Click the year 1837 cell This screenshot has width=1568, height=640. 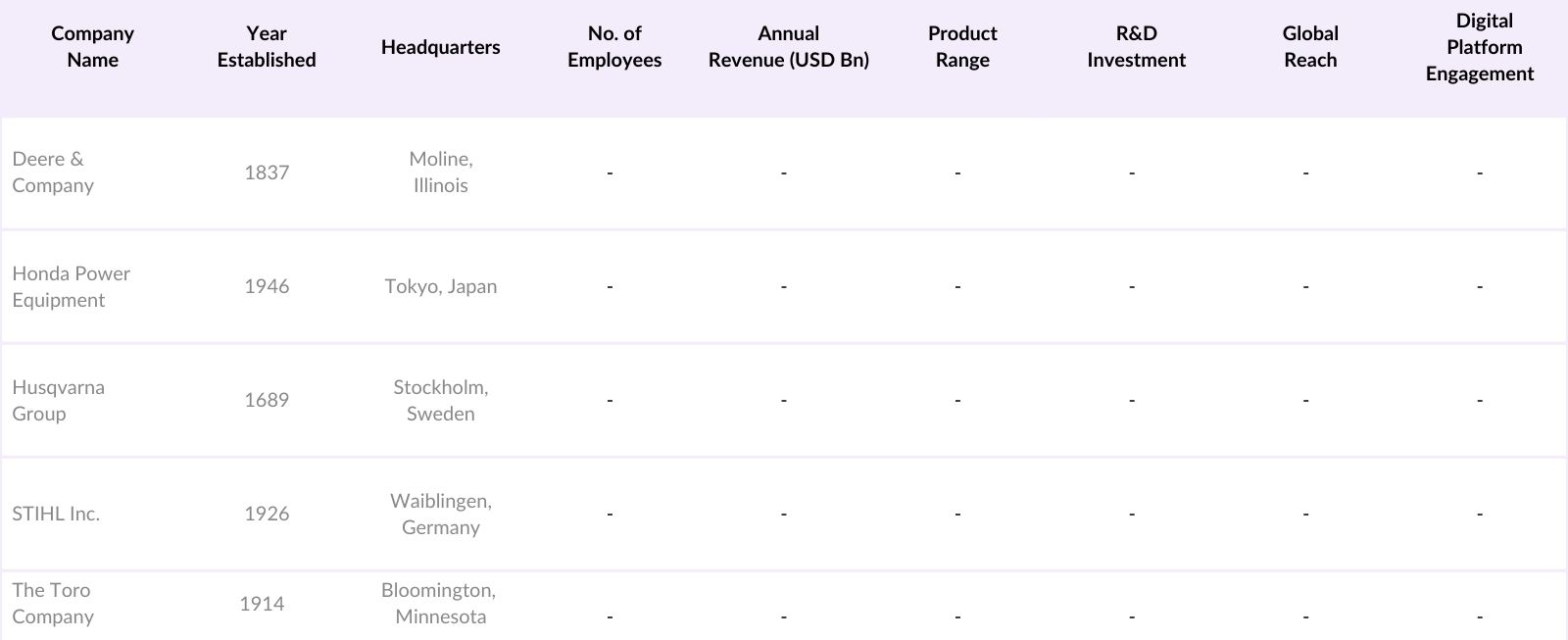[267, 172]
